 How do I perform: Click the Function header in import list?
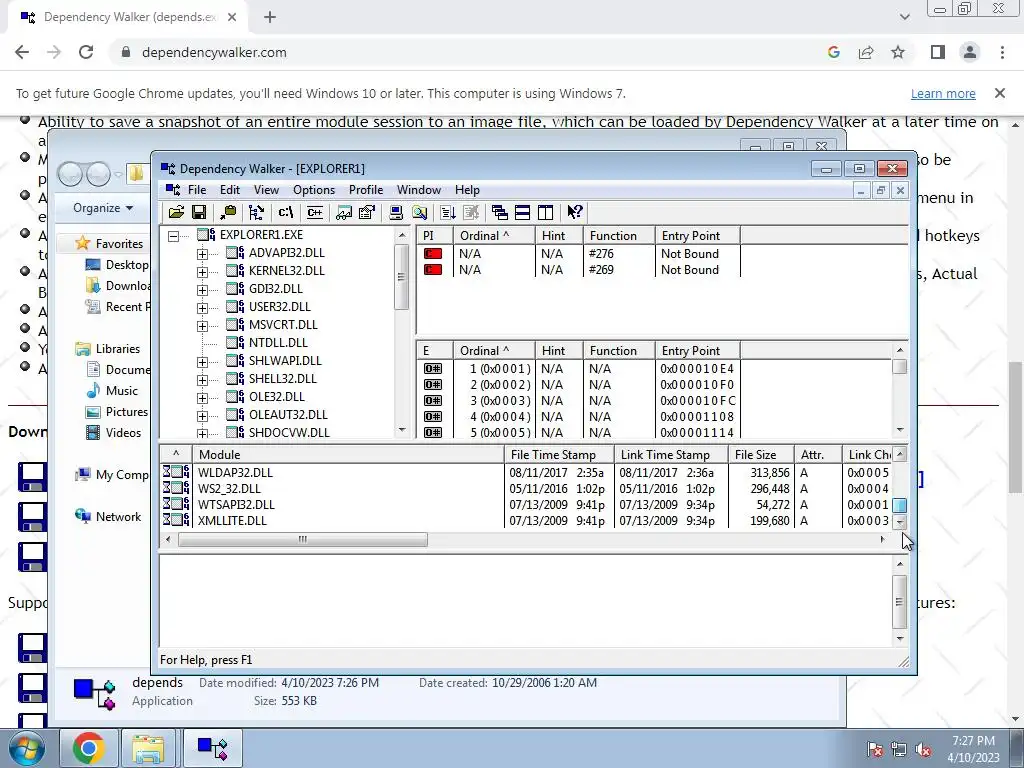point(619,236)
